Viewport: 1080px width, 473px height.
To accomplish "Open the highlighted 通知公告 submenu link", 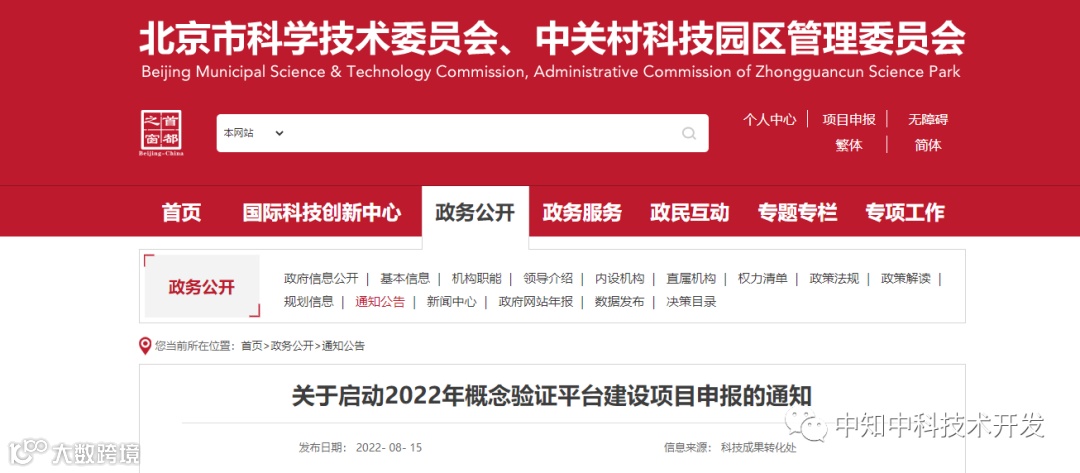I will (380, 302).
